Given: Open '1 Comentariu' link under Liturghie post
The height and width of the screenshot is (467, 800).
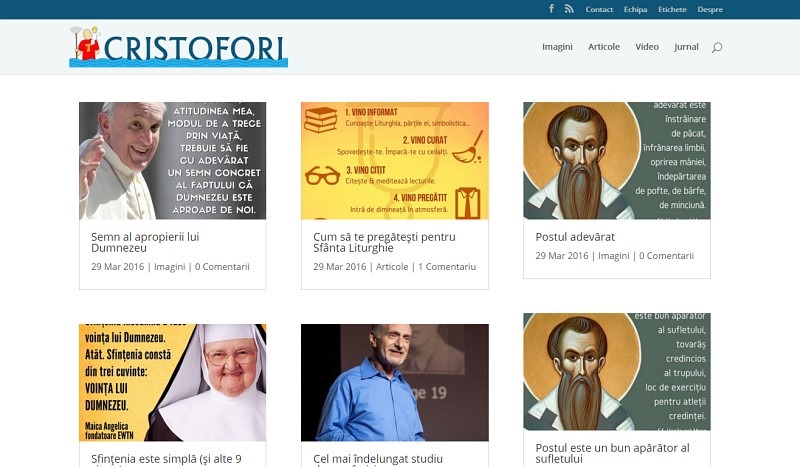Looking at the screenshot, I should (447, 266).
